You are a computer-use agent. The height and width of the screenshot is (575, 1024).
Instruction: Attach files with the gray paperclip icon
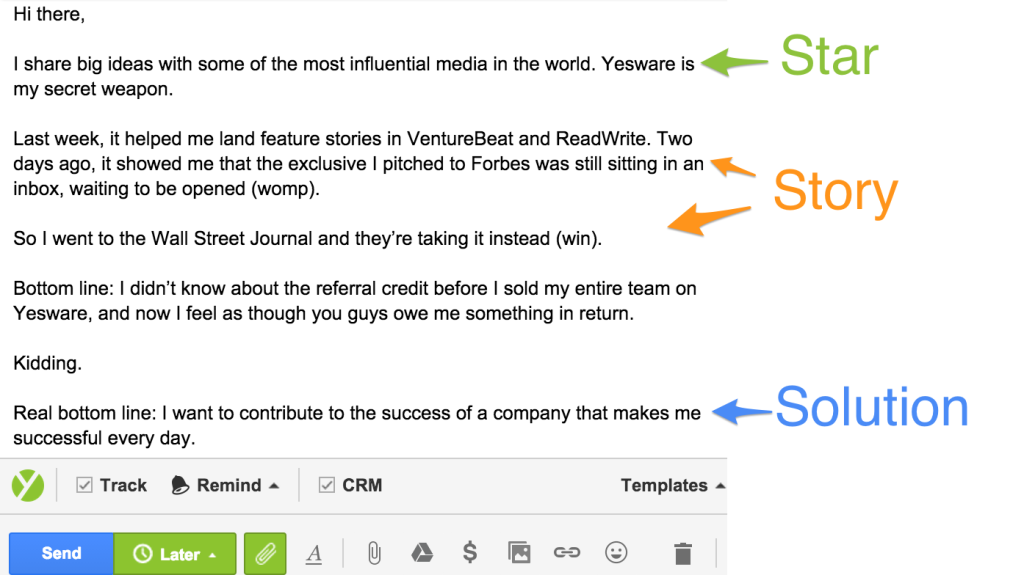374,553
